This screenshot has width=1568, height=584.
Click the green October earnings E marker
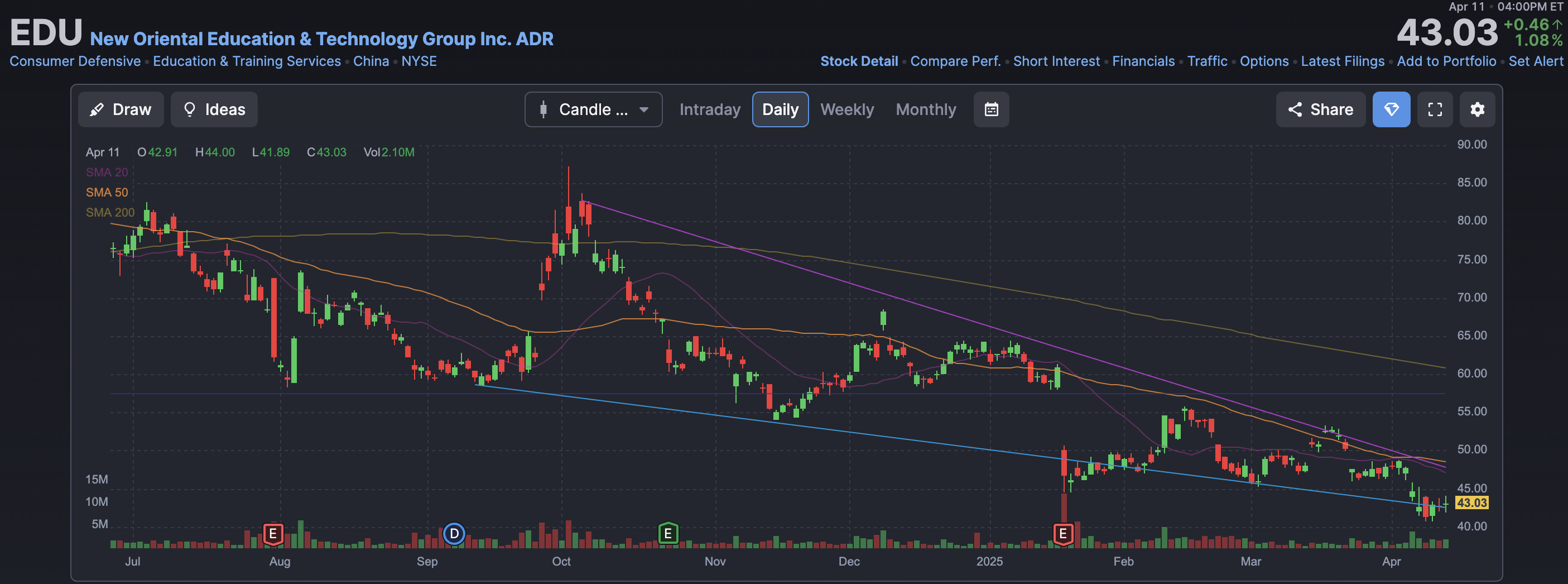click(x=668, y=534)
